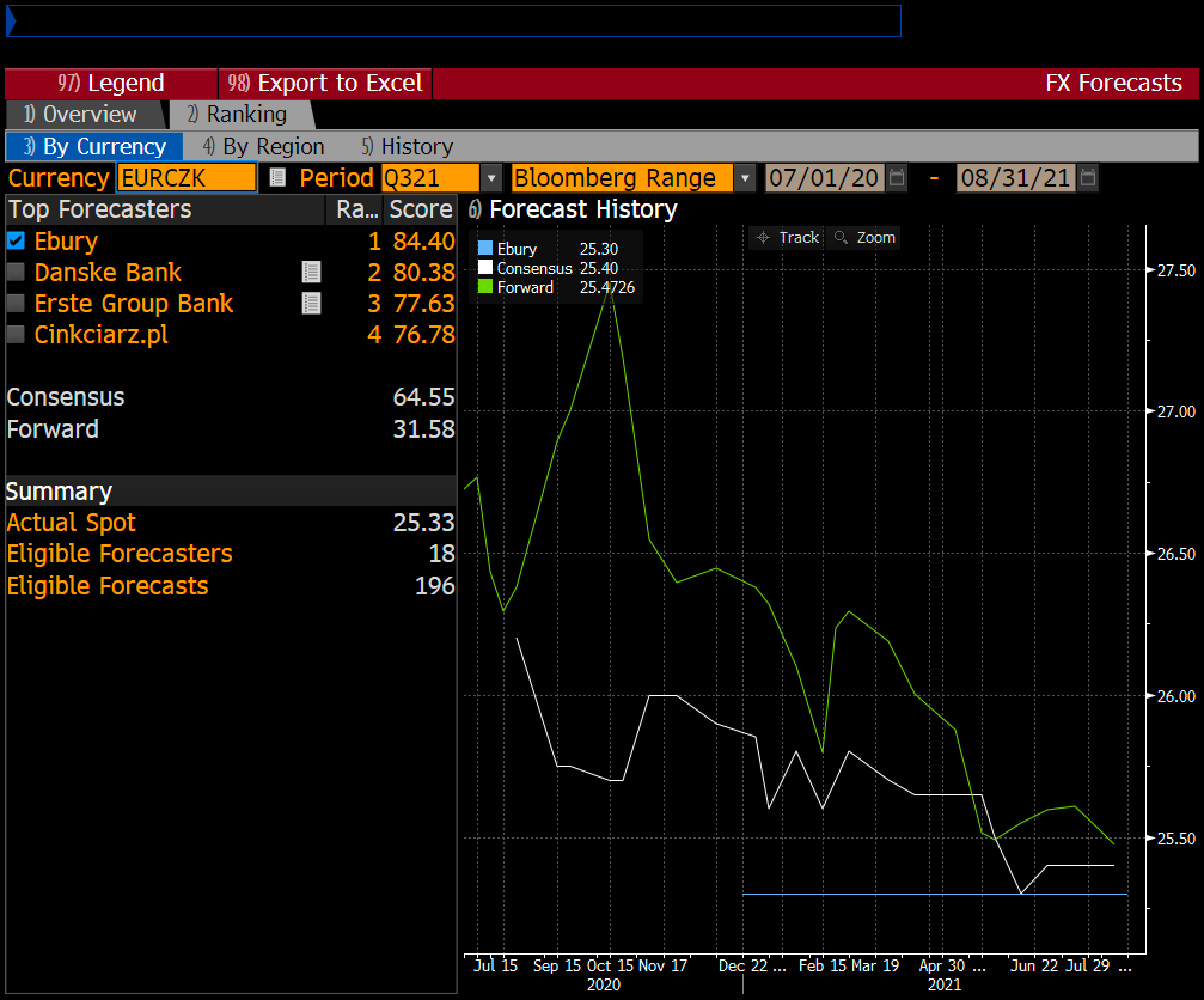Activate the chart Zoom tool
The width and height of the screenshot is (1204, 1000).
pyautogui.click(x=864, y=237)
